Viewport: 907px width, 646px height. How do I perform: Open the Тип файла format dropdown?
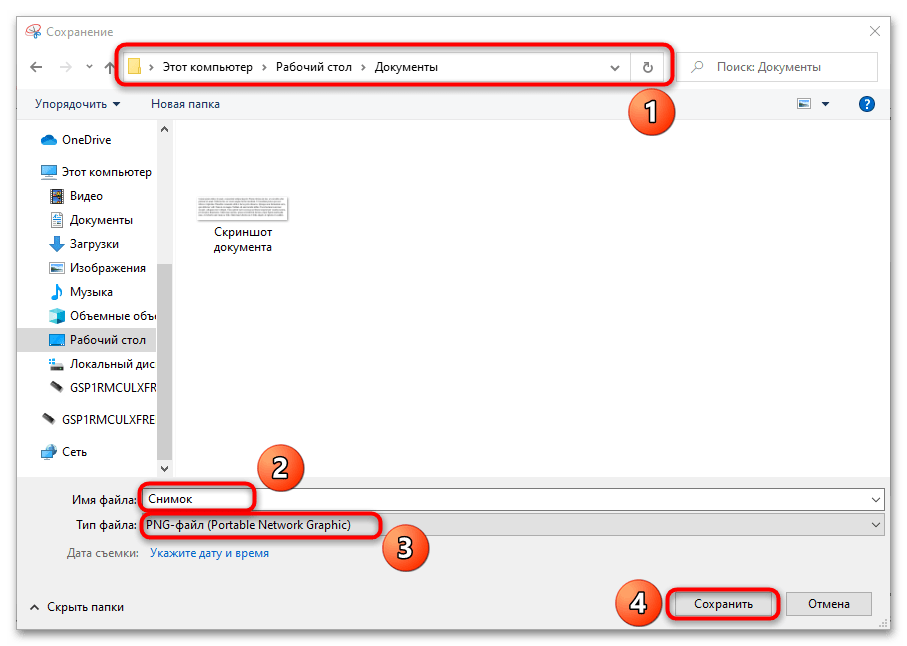876,525
